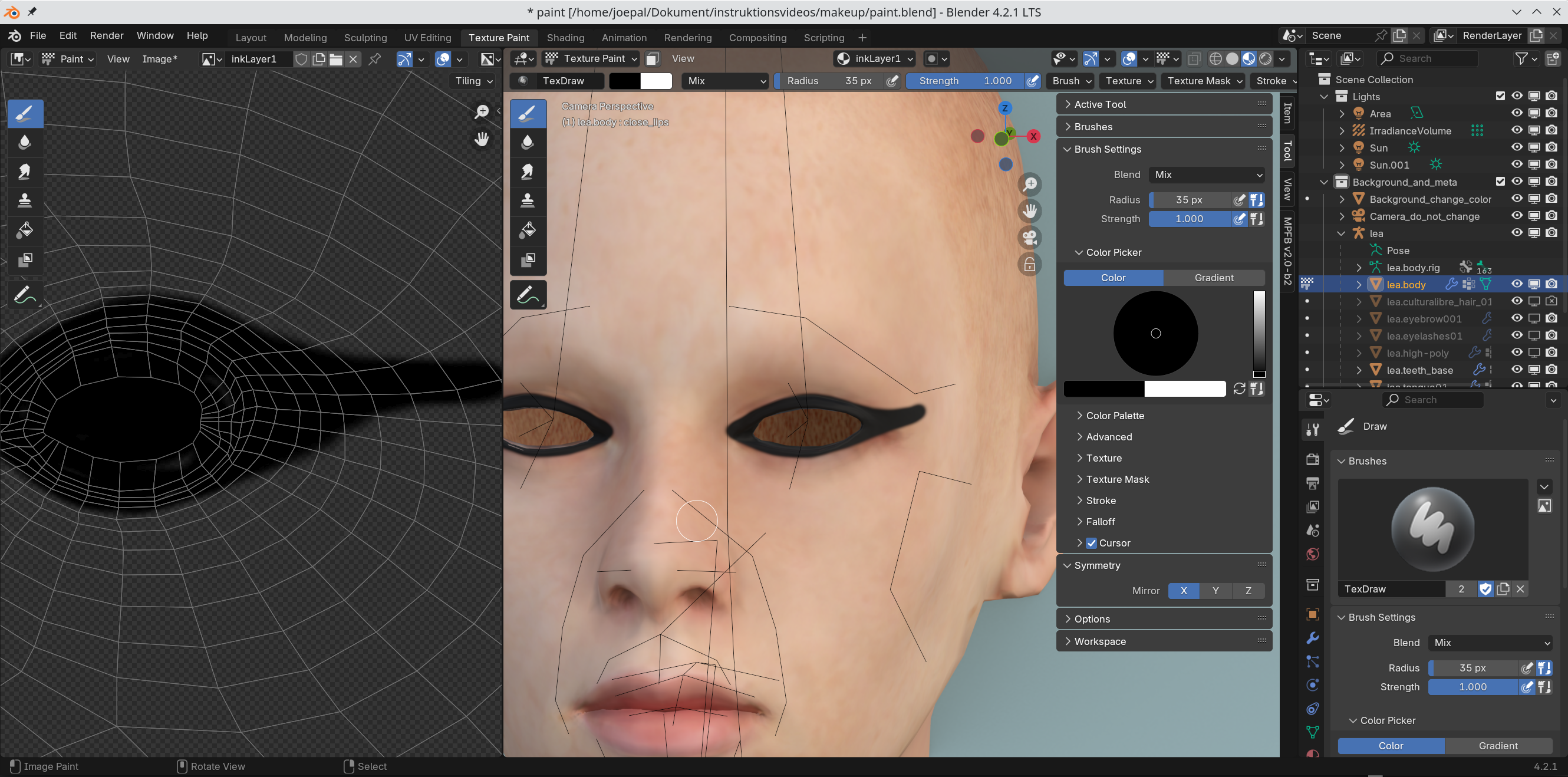Open the Window menu
Image resolution: width=1568 pixels, height=777 pixels.
tap(154, 35)
